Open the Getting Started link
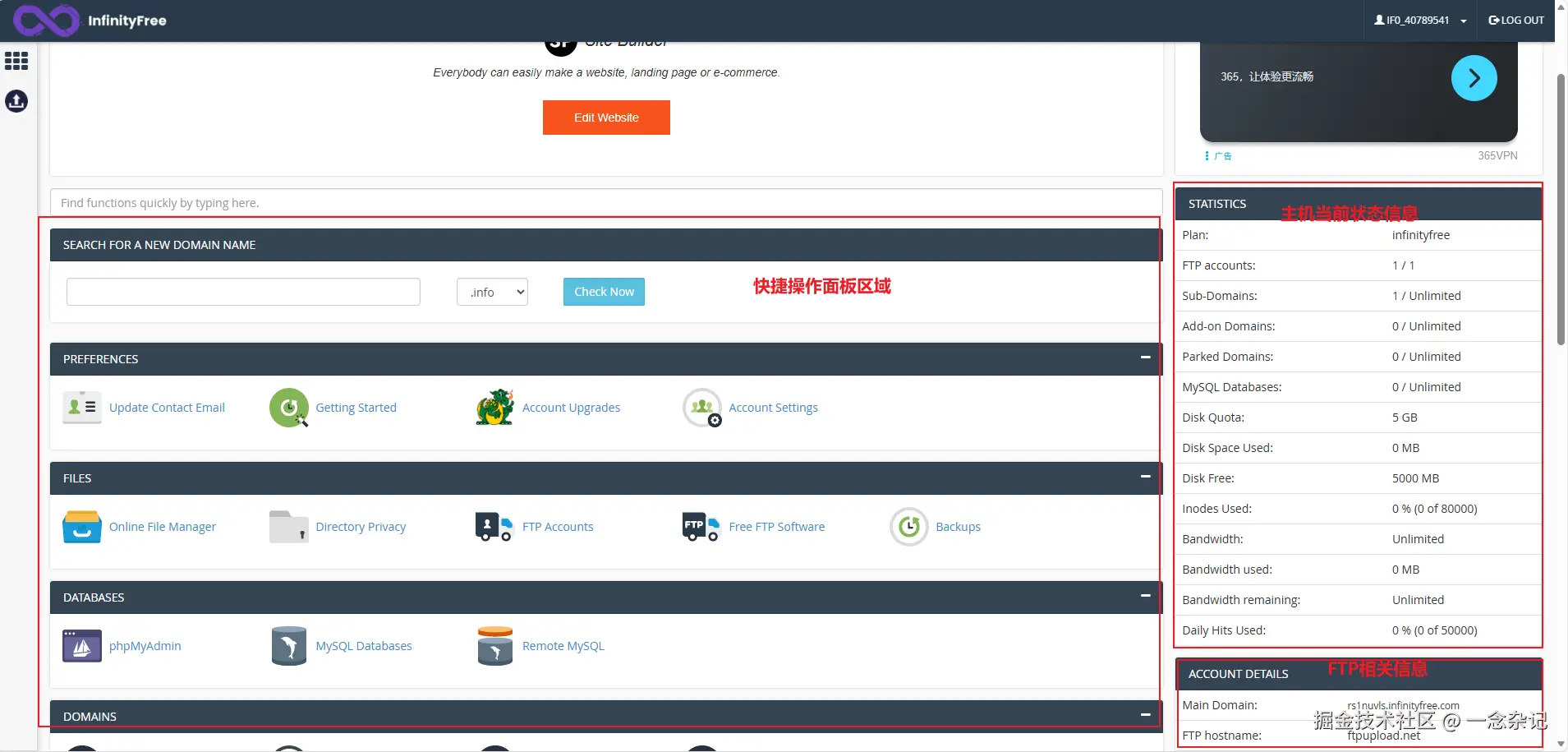This screenshot has width=1568, height=752. (x=356, y=408)
